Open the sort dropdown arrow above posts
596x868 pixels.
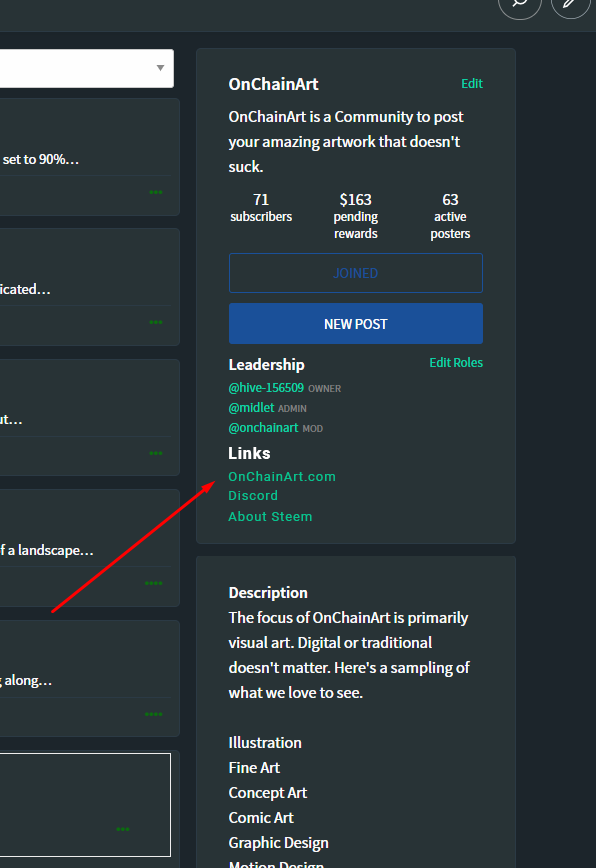coord(160,68)
